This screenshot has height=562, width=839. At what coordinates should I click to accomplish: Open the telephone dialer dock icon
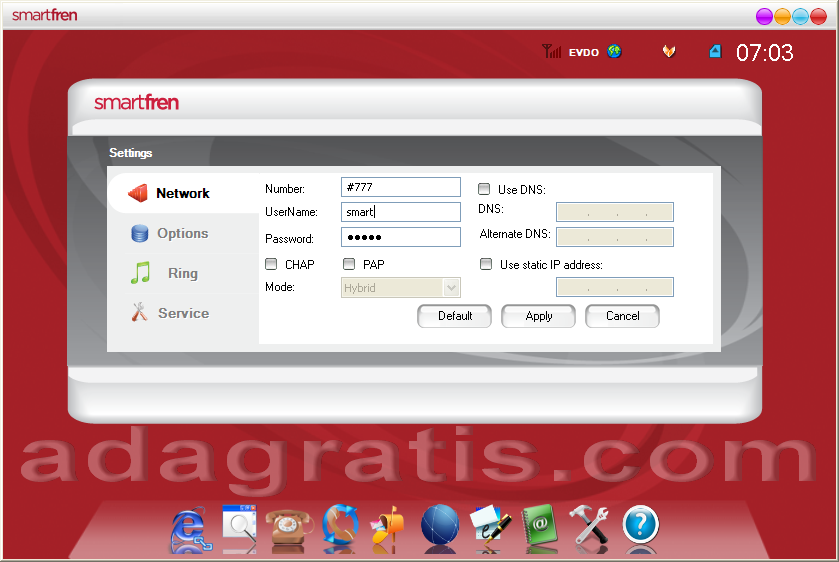click(x=289, y=527)
